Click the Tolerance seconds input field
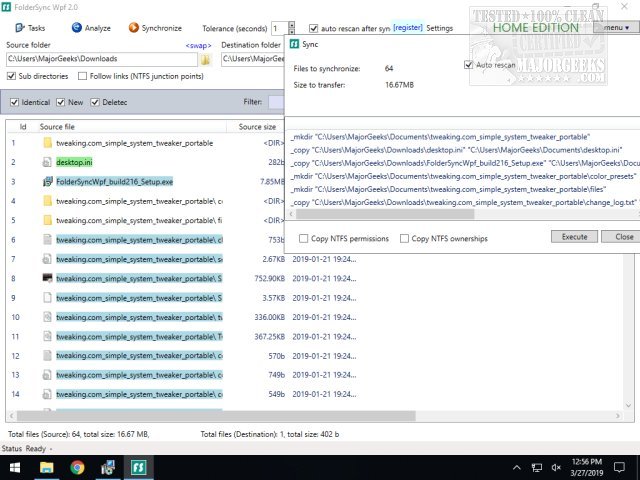The image size is (640, 480). click(x=280, y=28)
